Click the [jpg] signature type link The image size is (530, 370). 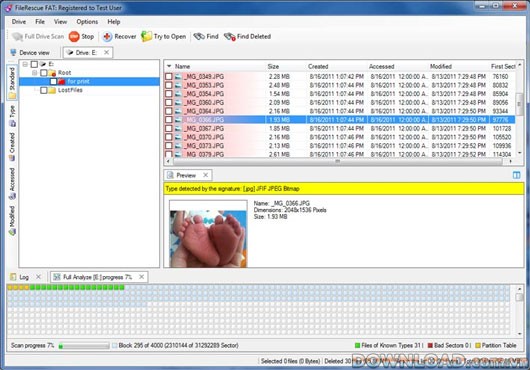tap(249, 189)
